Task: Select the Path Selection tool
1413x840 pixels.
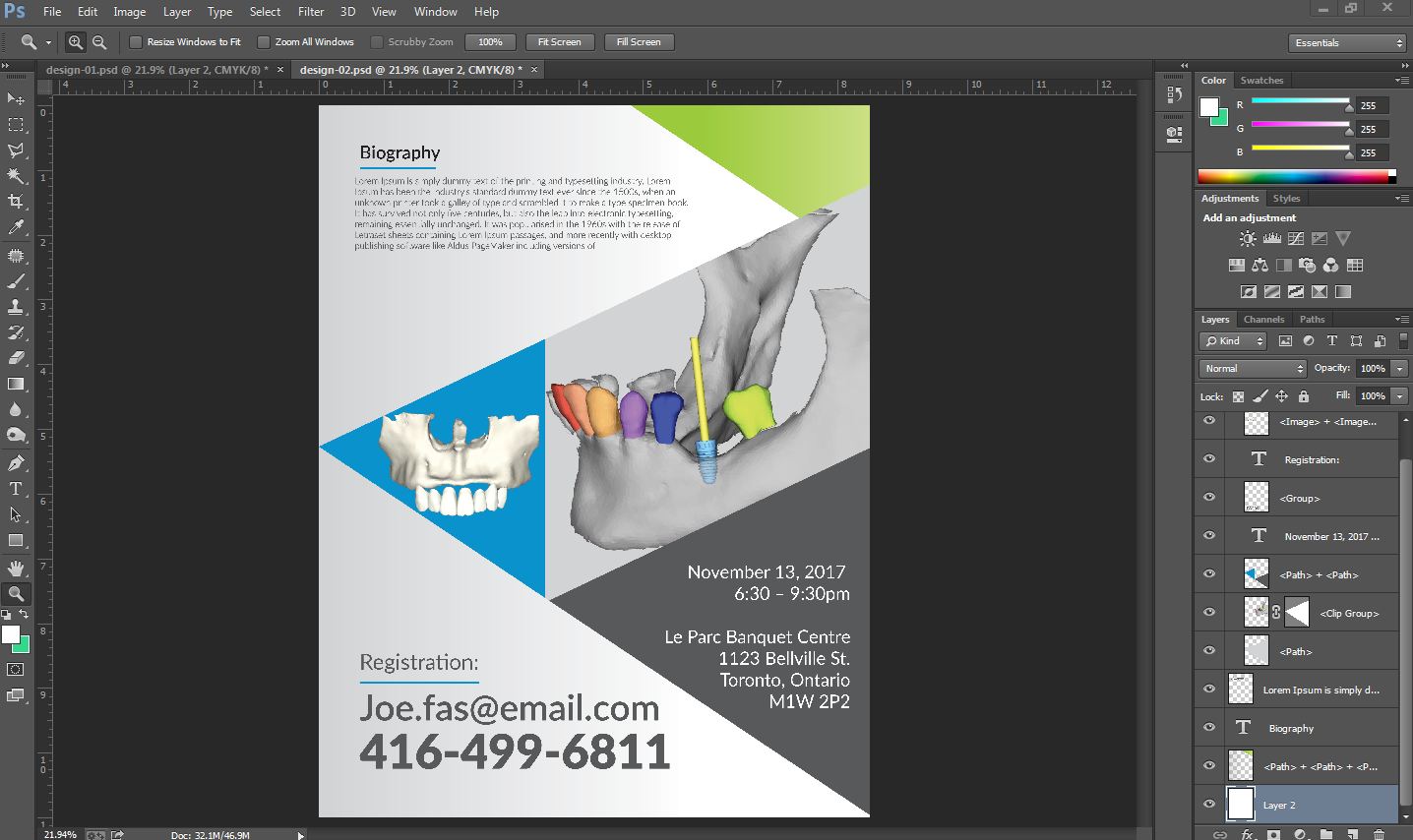Action: click(x=16, y=514)
